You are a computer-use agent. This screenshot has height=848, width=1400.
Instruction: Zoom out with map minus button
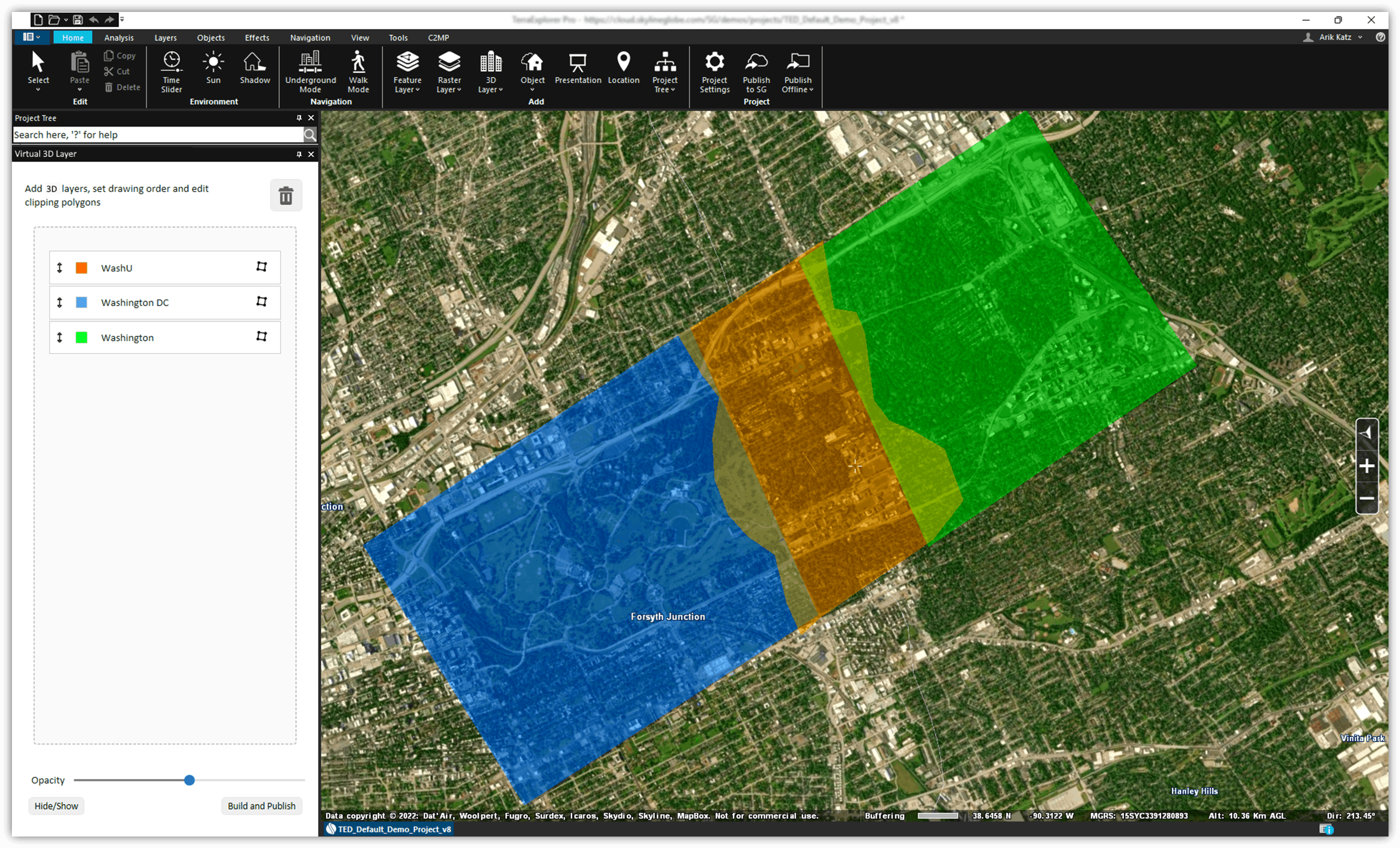click(x=1367, y=498)
